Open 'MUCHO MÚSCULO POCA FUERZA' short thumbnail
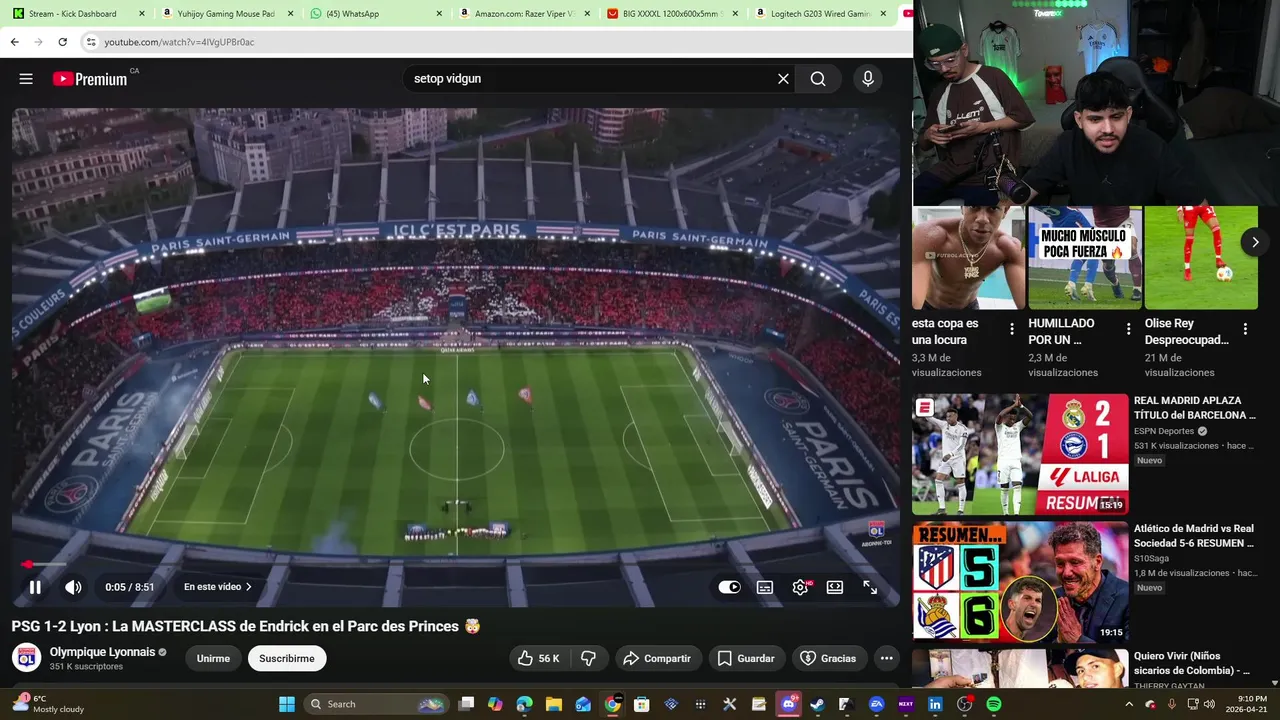This screenshot has height=720, width=1280. pos(1085,258)
